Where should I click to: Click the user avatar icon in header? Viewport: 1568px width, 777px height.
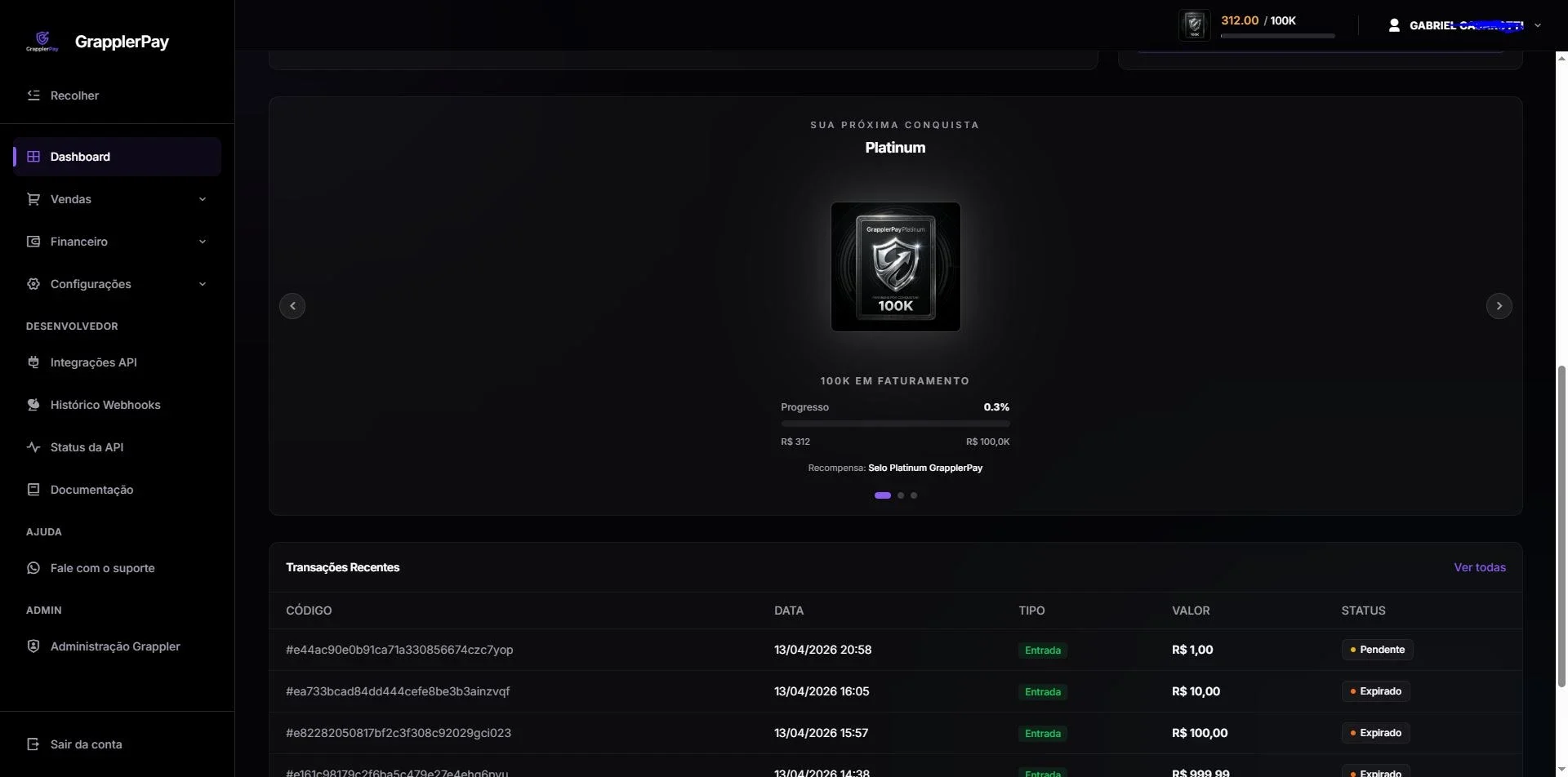[1394, 25]
